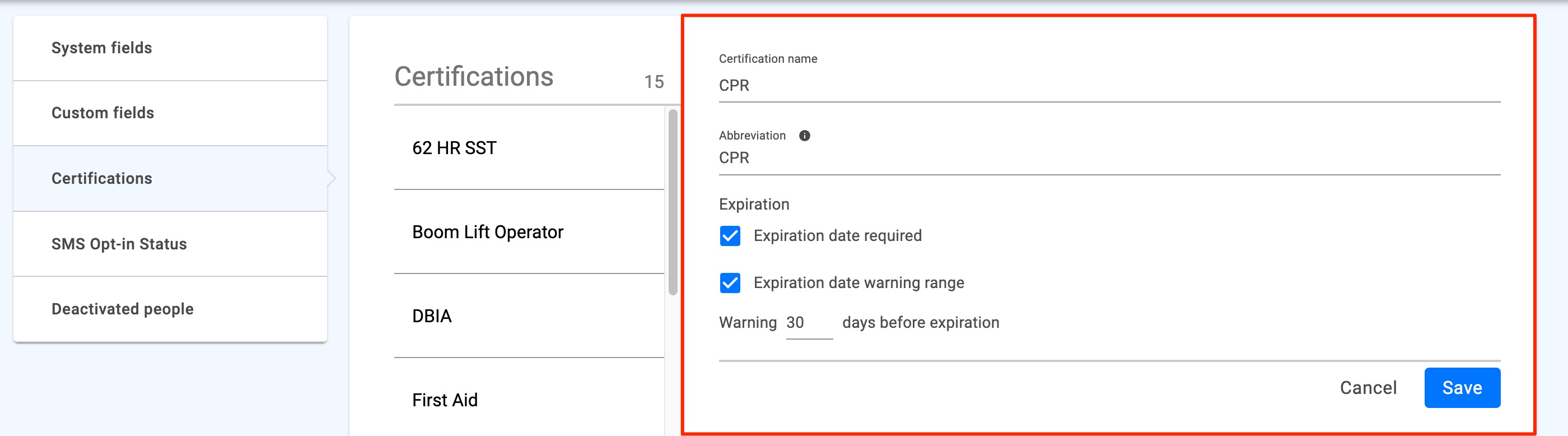Viewport: 1568px width, 436px height.
Task: Cancel editing the certification
Action: click(x=1368, y=388)
